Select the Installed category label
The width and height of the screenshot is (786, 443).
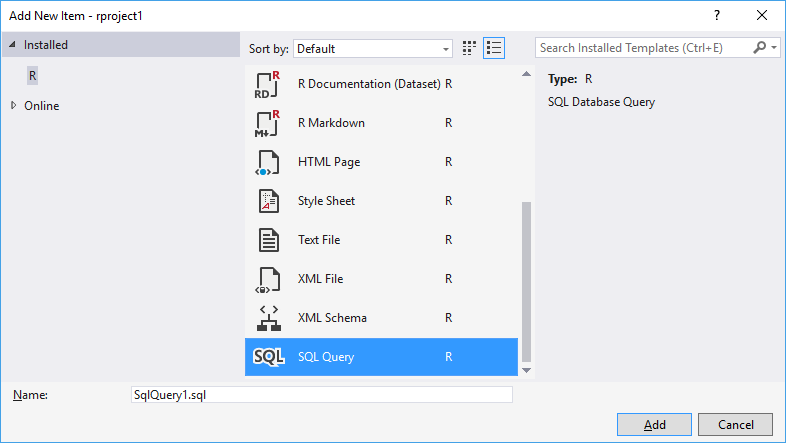click(46, 45)
